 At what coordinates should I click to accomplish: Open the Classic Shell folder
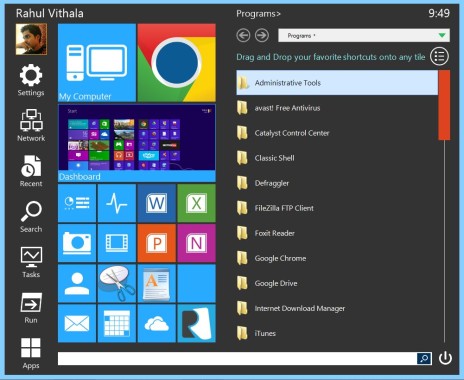(337, 158)
